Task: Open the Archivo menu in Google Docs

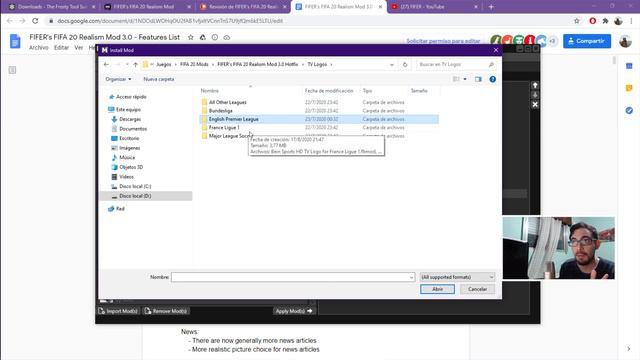Action: [x=38, y=48]
